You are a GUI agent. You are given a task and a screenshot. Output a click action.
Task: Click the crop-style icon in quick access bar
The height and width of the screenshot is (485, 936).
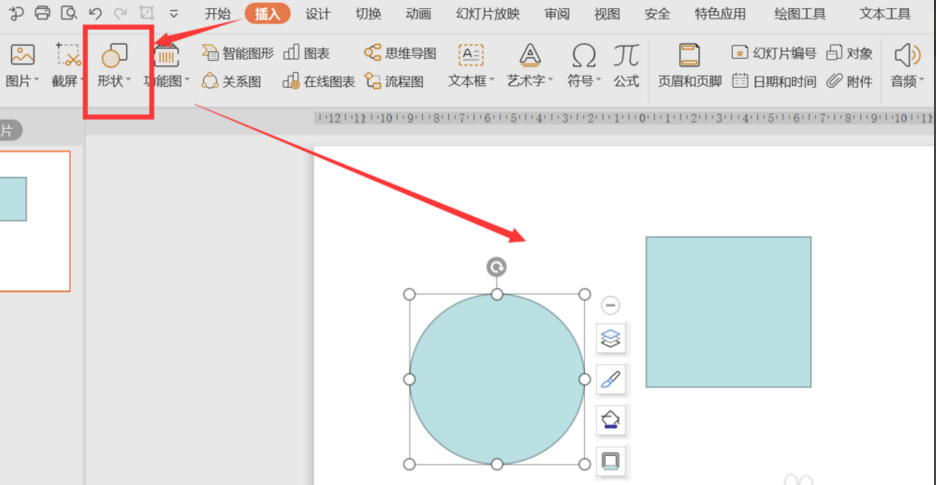click(146, 13)
